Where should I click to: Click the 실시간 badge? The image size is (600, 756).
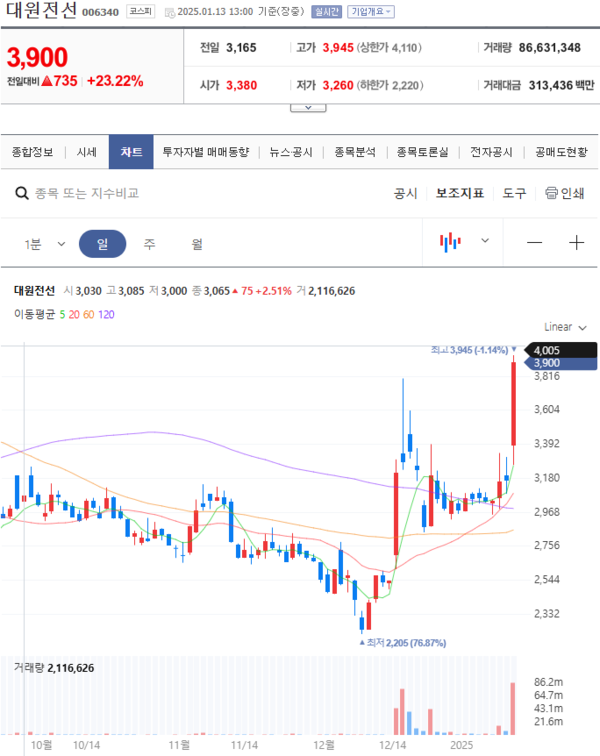pos(327,12)
